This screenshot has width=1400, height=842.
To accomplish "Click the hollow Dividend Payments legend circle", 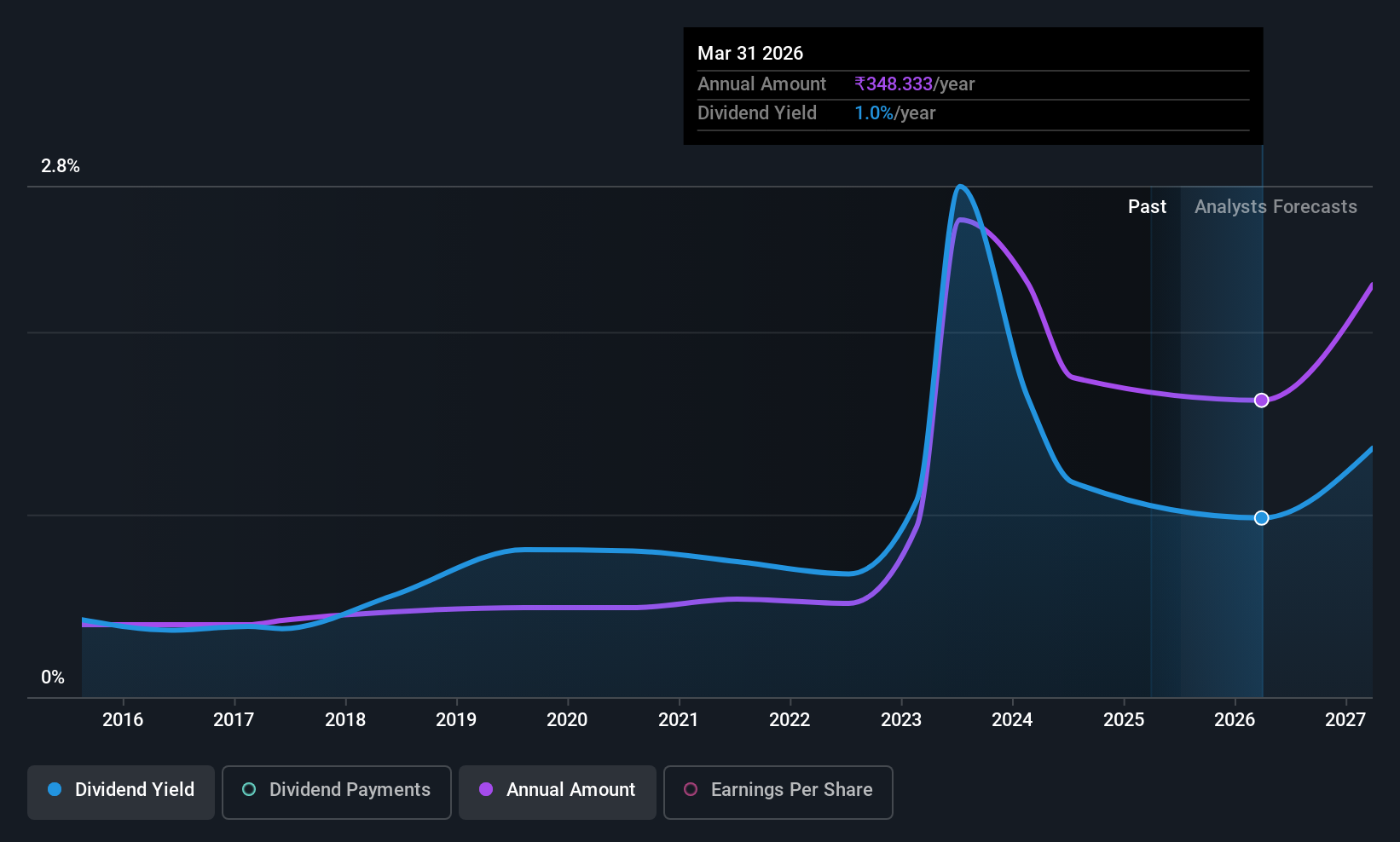I will pyautogui.click(x=249, y=789).
